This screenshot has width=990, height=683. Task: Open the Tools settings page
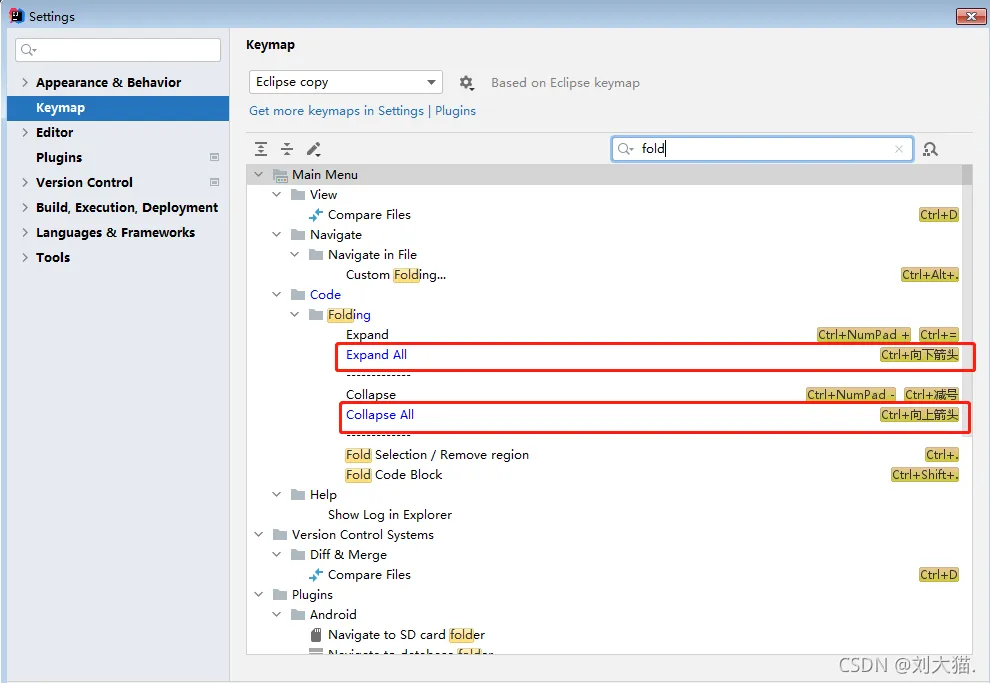53,258
